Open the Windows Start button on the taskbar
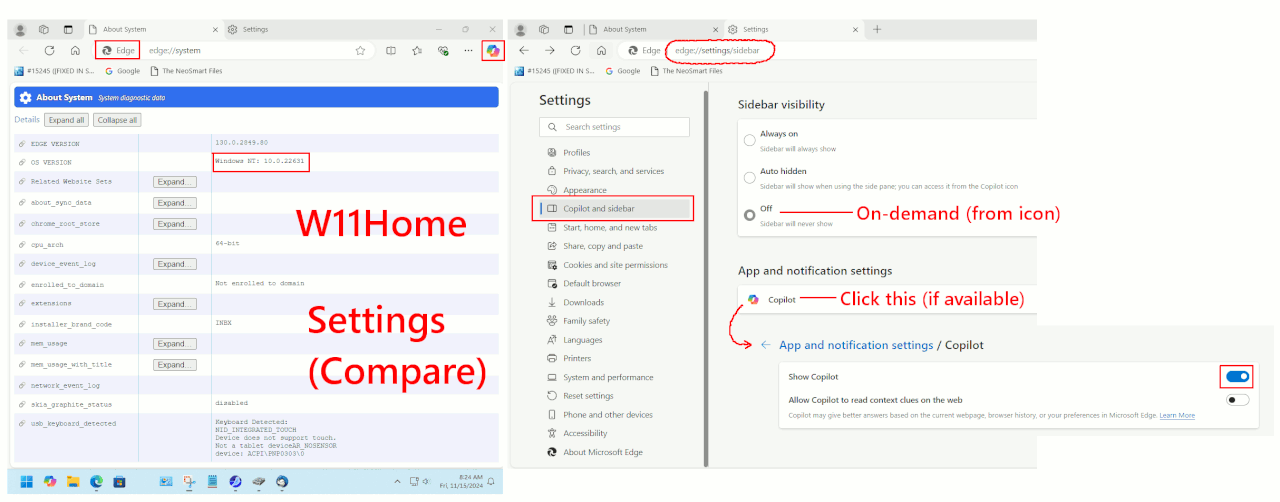The width and height of the screenshot is (1280, 502). (26, 482)
